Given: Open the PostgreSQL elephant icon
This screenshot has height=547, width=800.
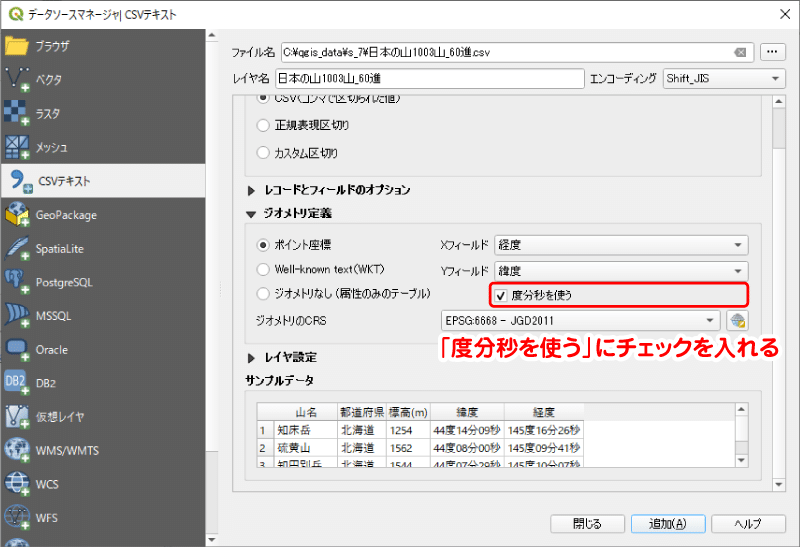Looking at the screenshot, I should (16, 282).
